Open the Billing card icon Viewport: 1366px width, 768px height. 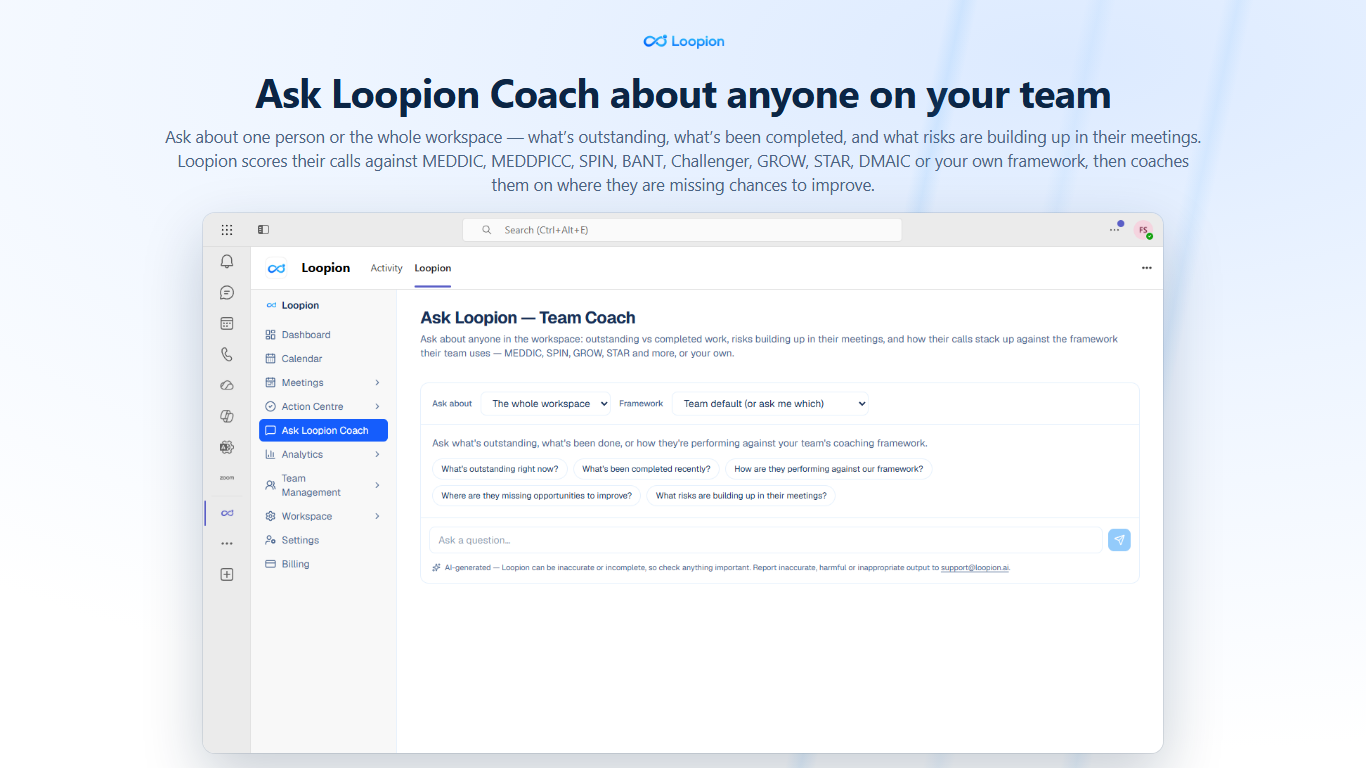270,564
